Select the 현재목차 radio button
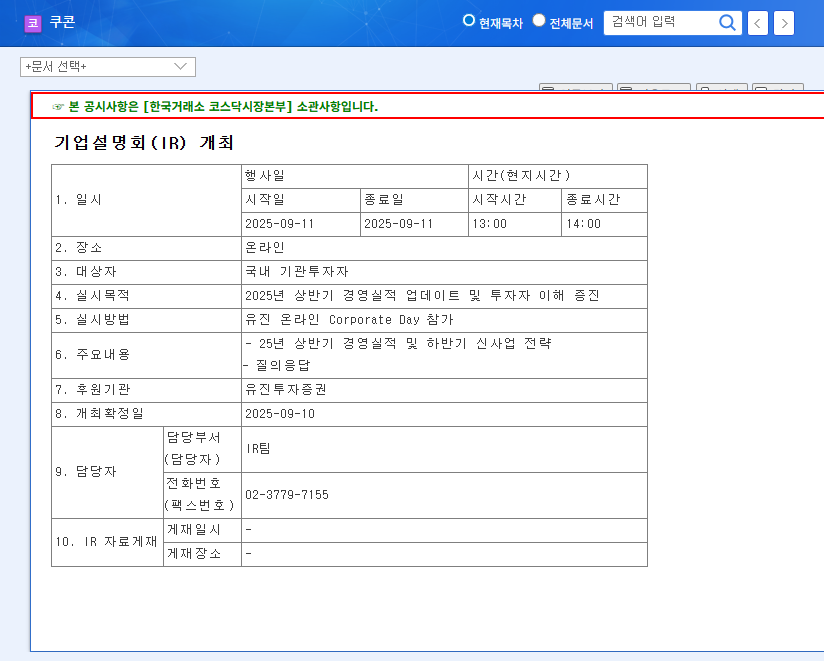The width and height of the screenshot is (824, 661). coord(467,19)
